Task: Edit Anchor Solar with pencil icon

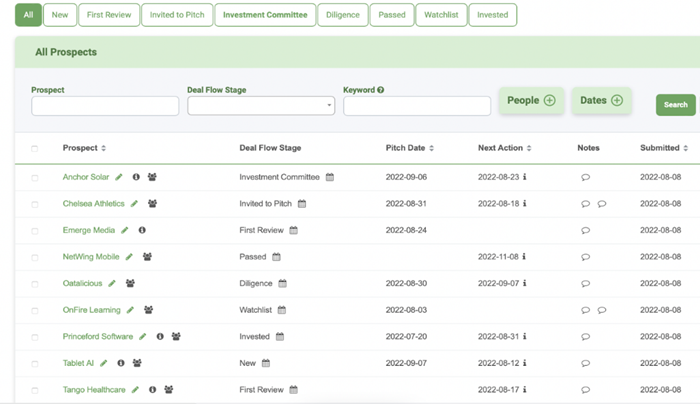Action: click(119, 177)
